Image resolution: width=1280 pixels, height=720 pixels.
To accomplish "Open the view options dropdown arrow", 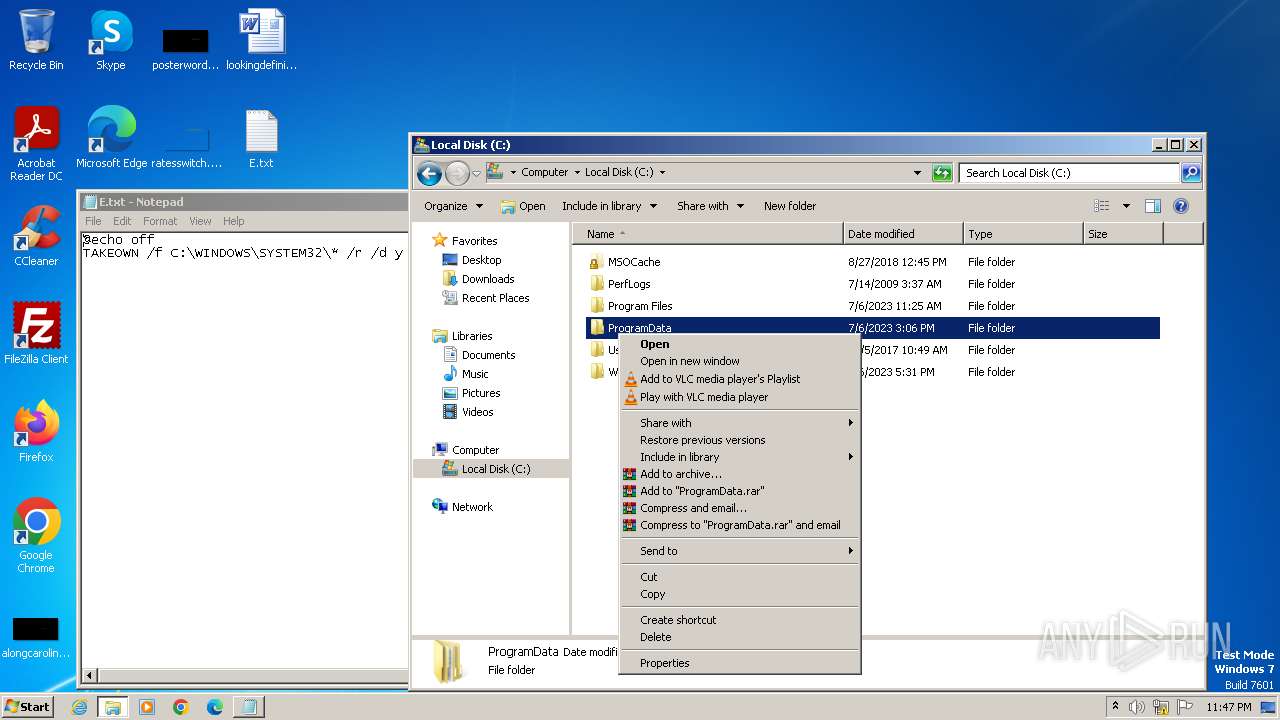I will pos(1126,206).
